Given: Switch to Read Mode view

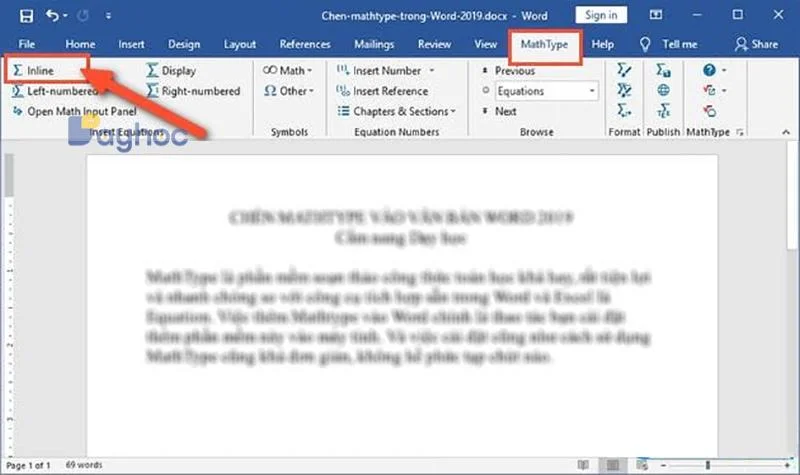Looking at the screenshot, I should pos(583,465).
